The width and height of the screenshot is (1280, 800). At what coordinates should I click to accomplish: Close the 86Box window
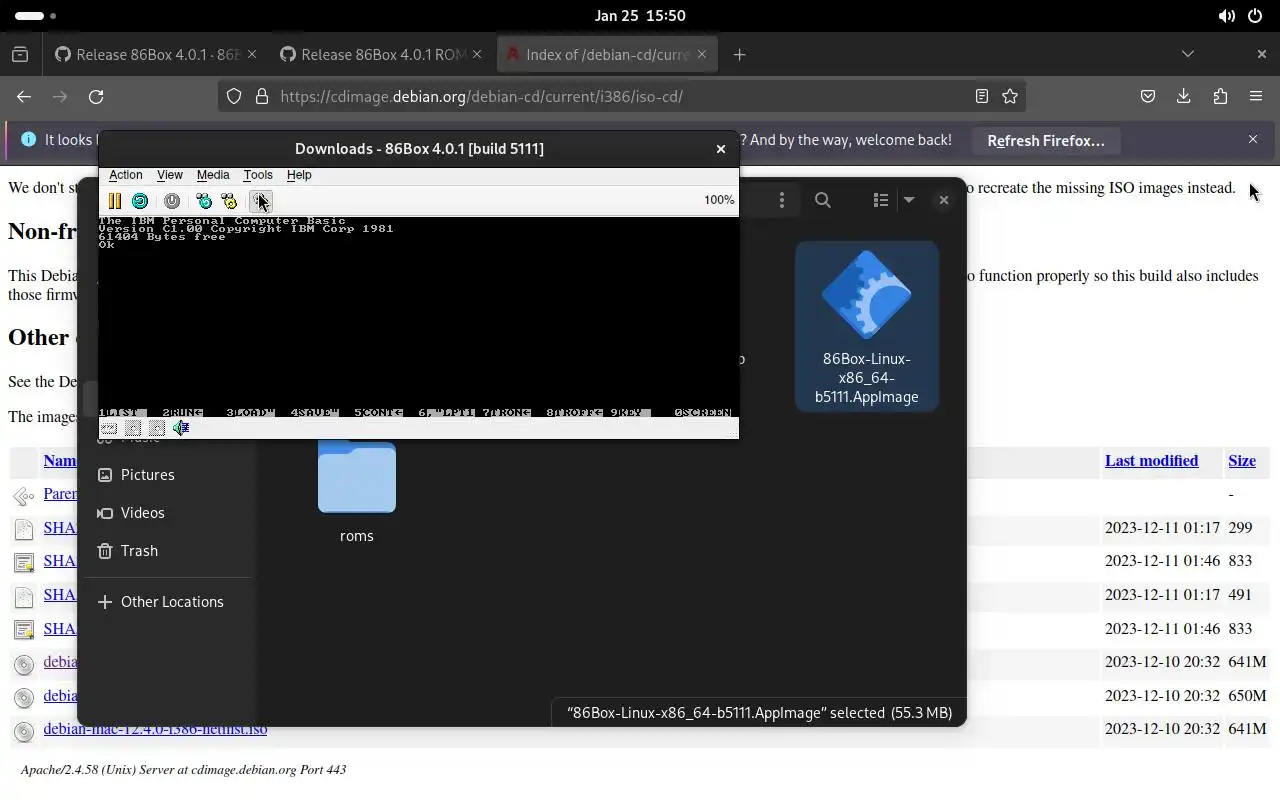[720, 149]
